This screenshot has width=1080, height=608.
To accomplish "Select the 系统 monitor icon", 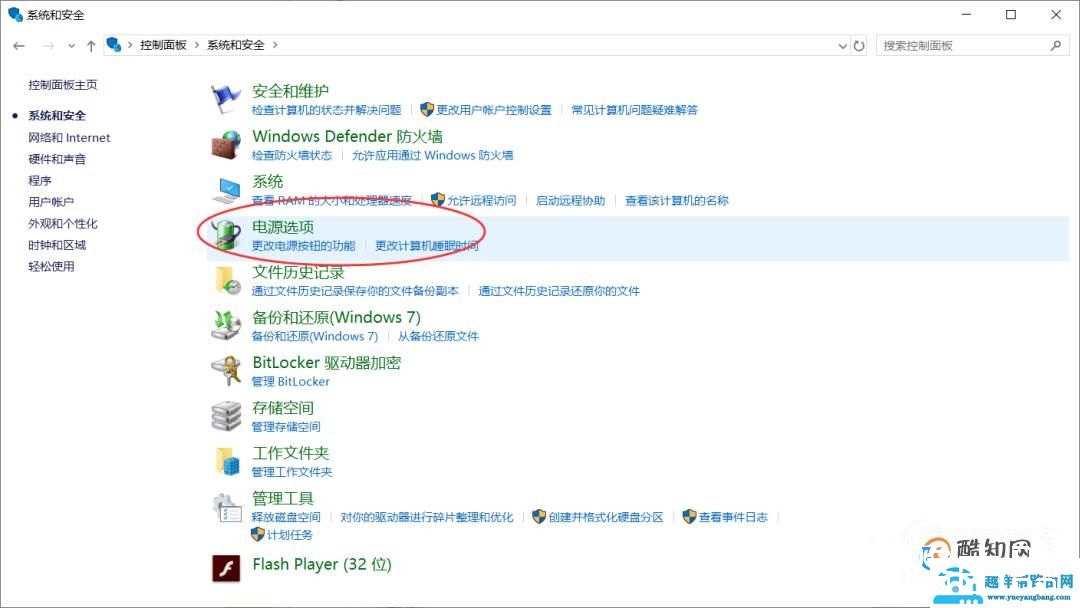I will pos(226,188).
